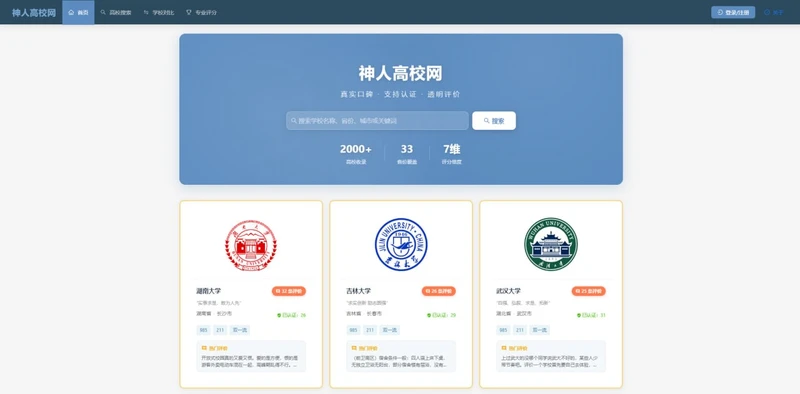The image size is (800, 394).
Task: Click the 已认证: 29 label on 吉林大学
Action: pos(441,315)
